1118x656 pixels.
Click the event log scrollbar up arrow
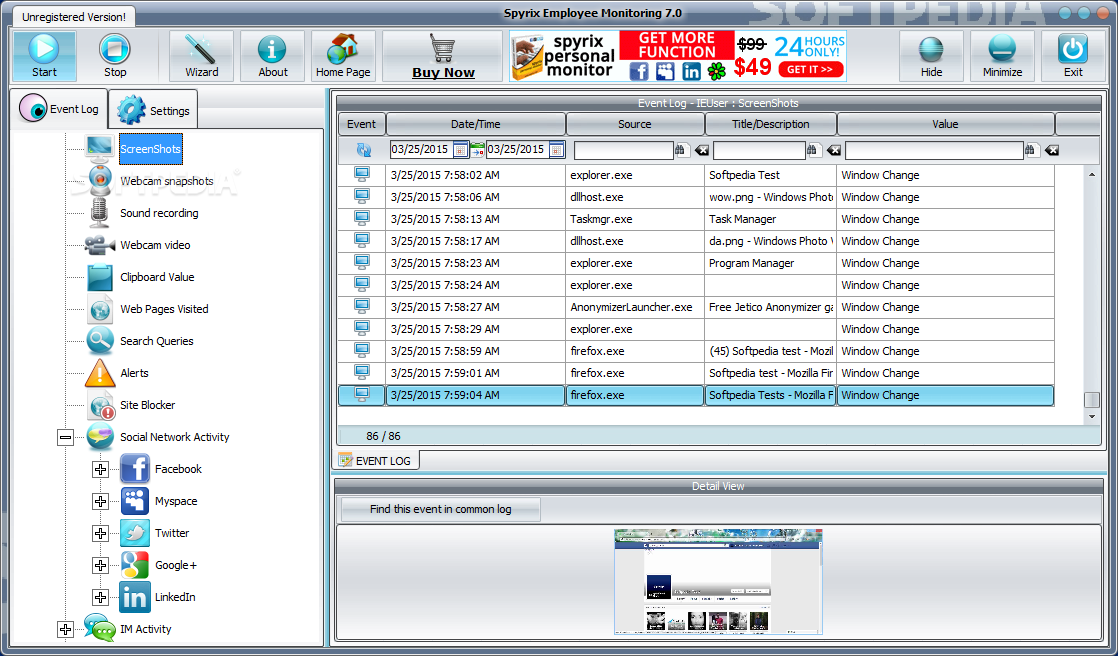coord(1092,175)
